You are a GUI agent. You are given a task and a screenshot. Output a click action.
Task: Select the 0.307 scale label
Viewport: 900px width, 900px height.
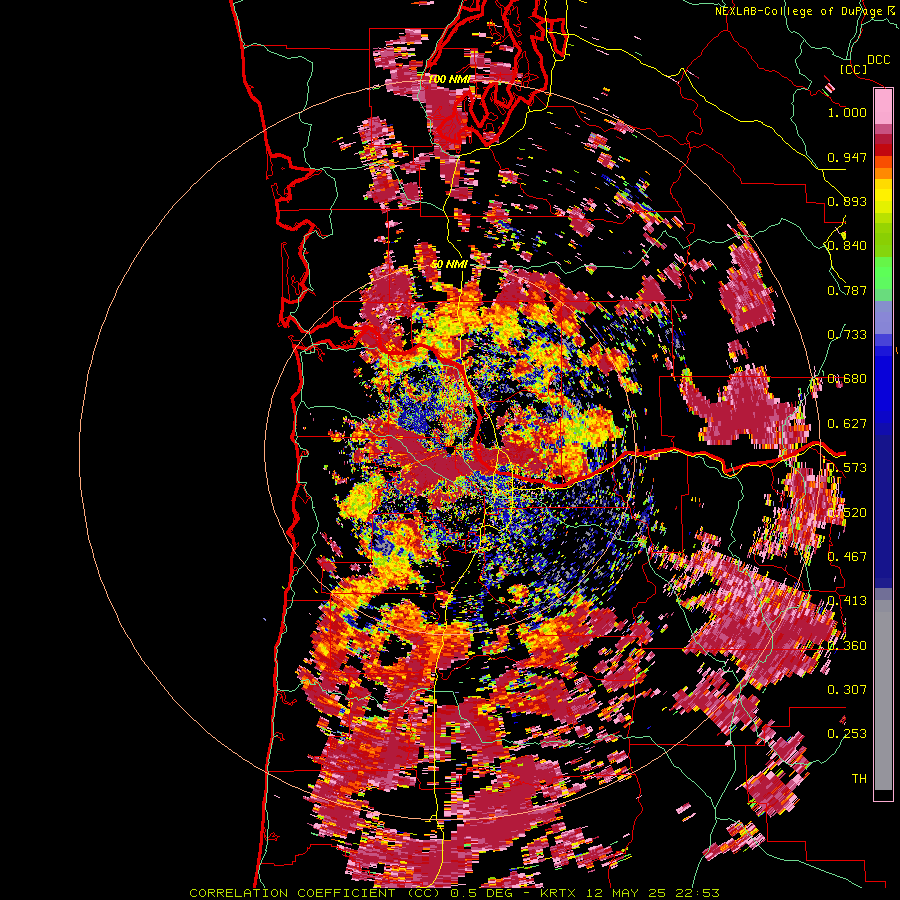(847, 689)
